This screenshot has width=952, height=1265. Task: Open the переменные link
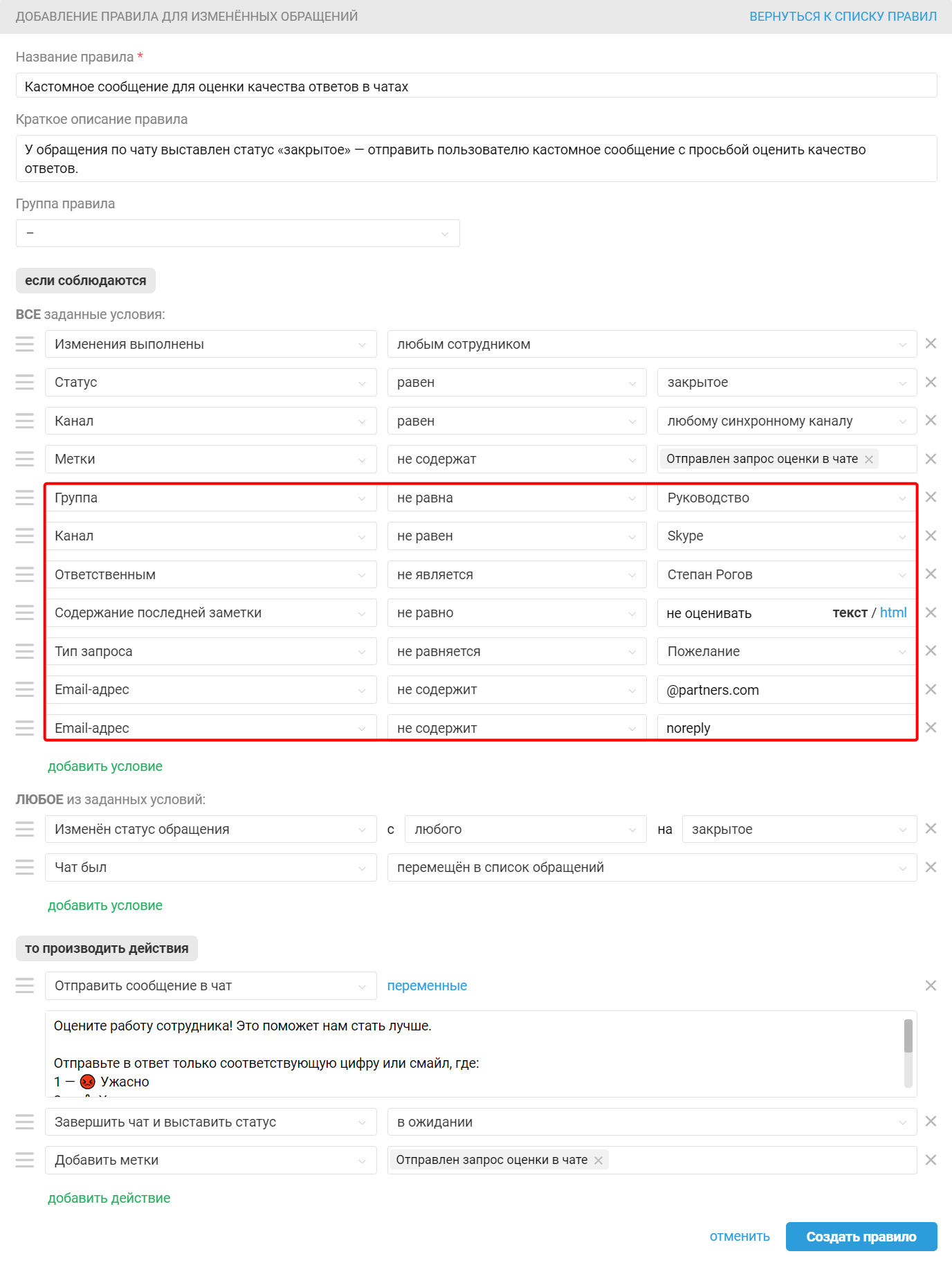[x=427, y=985]
